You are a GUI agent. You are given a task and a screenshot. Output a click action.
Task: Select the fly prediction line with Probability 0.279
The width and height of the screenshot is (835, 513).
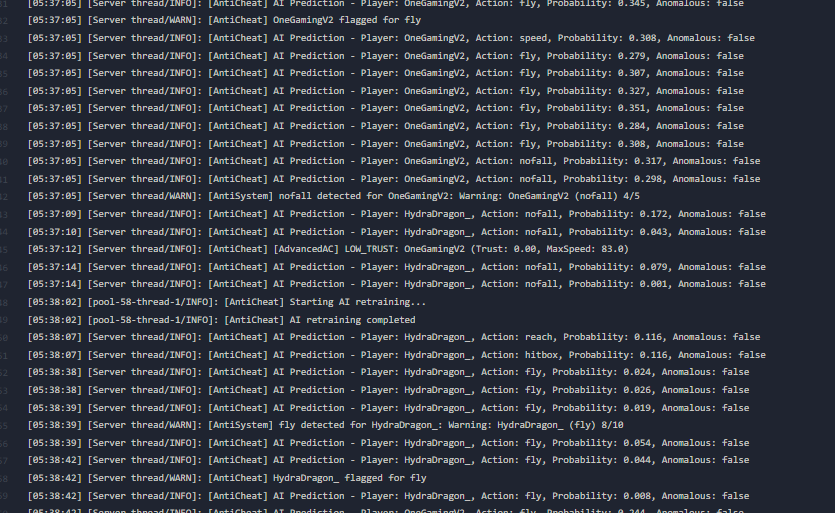click(x=386, y=56)
